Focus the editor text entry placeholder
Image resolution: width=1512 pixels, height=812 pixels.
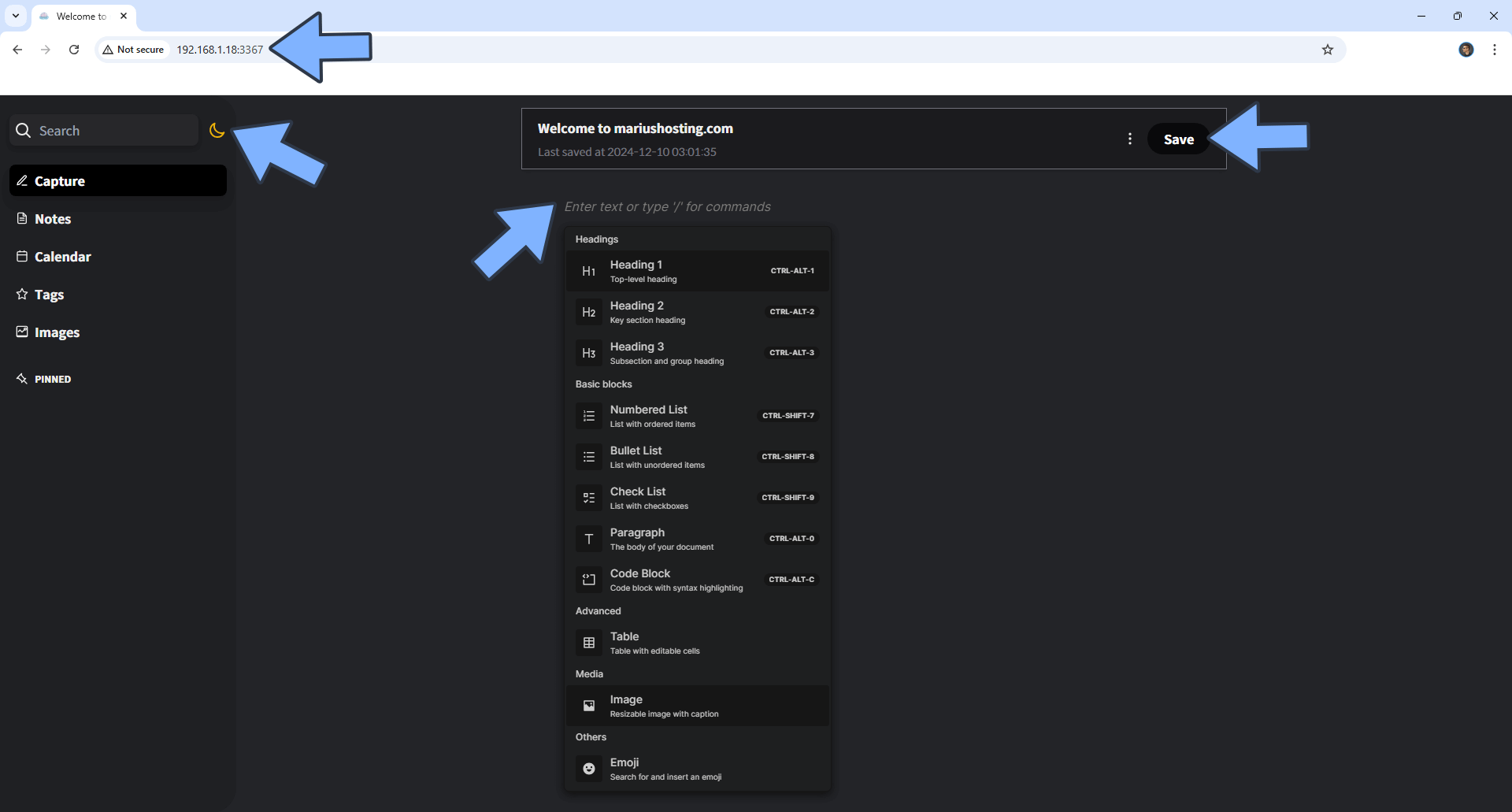667,206
